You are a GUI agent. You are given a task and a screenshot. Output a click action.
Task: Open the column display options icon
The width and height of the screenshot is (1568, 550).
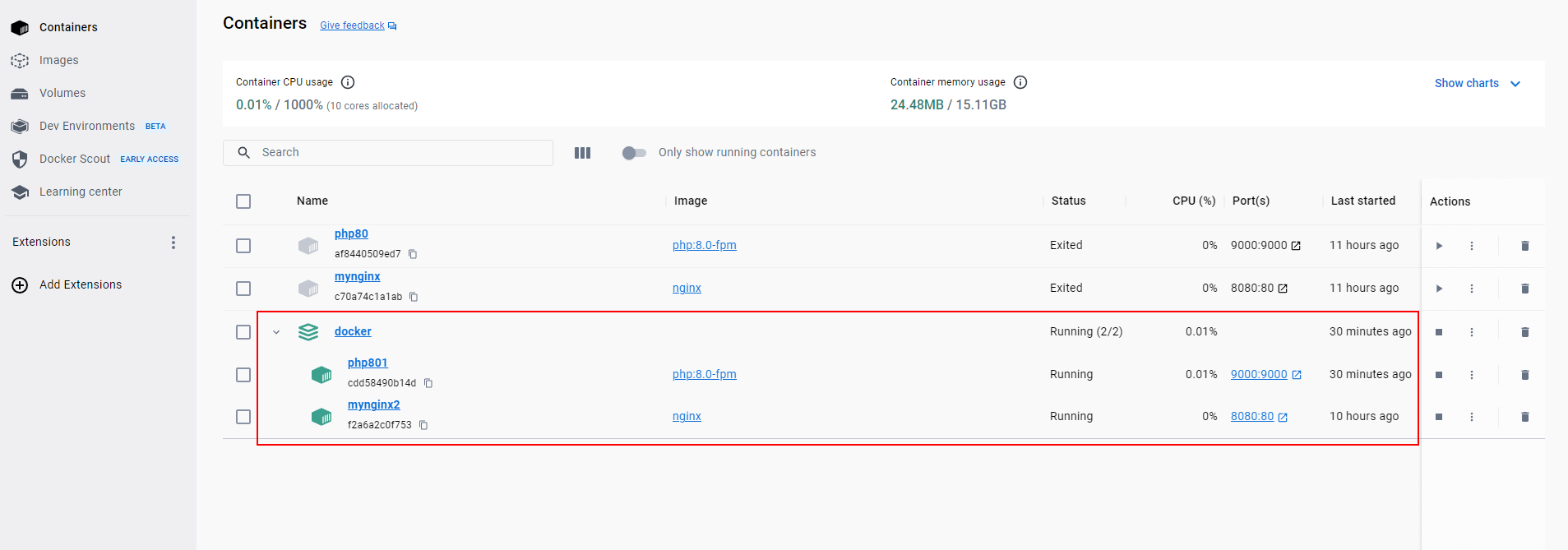coord(583,153)
